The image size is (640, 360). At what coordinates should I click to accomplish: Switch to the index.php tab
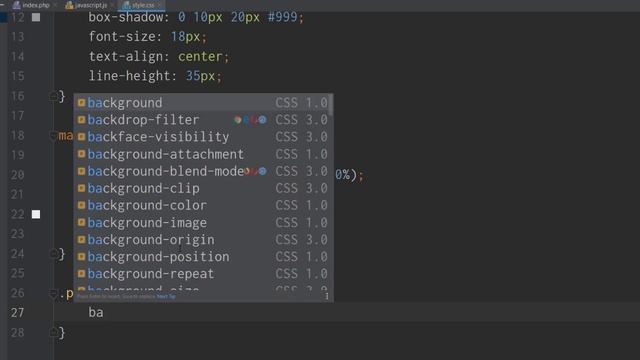tap(35, 5)
